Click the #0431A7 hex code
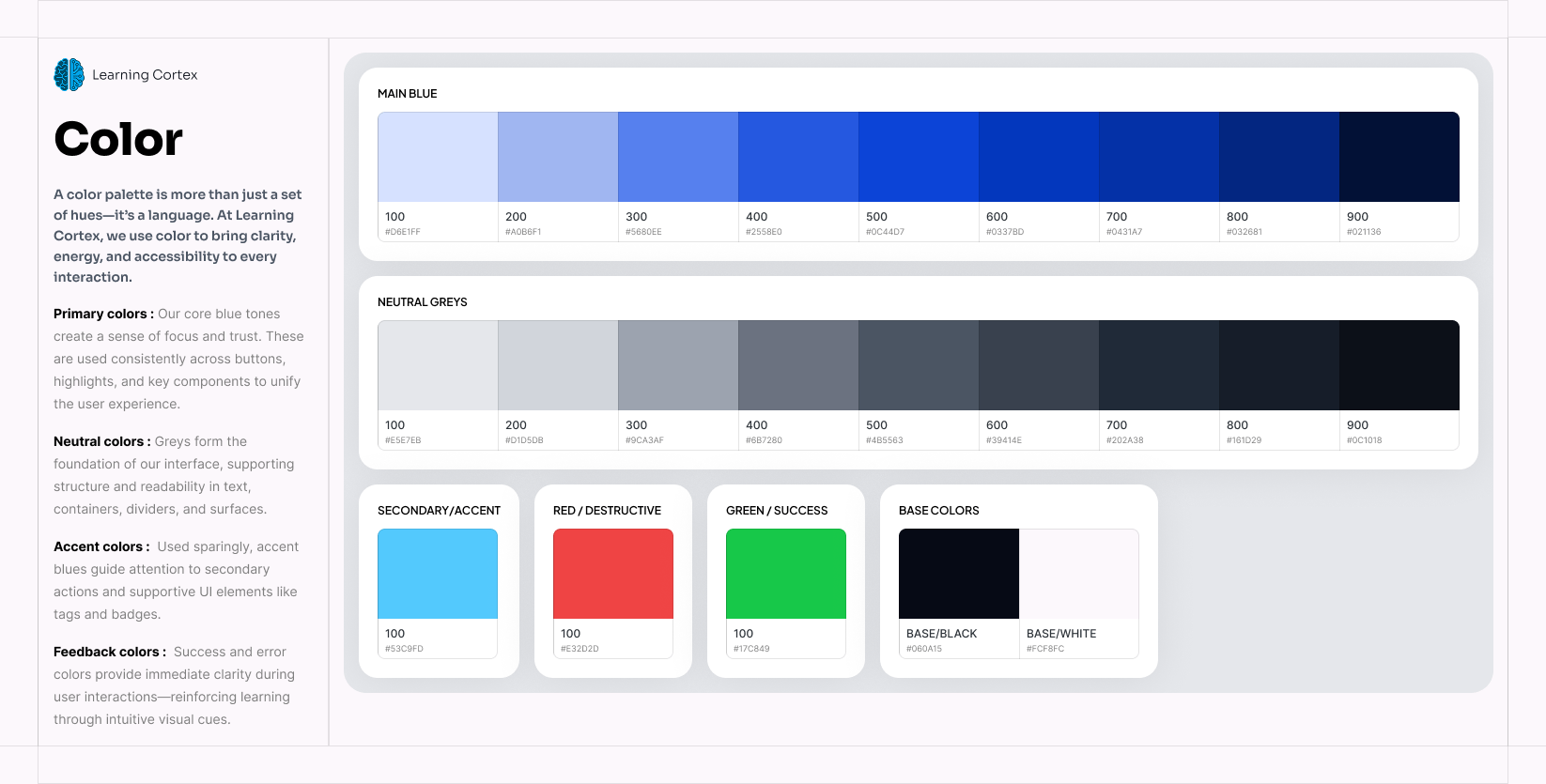Image resolution: width=1546 pixels, height=784 pixels. pos(1124,232)
